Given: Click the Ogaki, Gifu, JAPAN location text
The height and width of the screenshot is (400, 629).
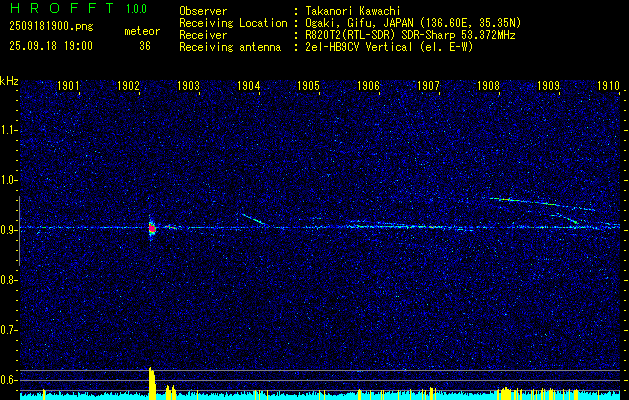Looking at the screenshot, I should pyautogui.click(x=413, y=23).
